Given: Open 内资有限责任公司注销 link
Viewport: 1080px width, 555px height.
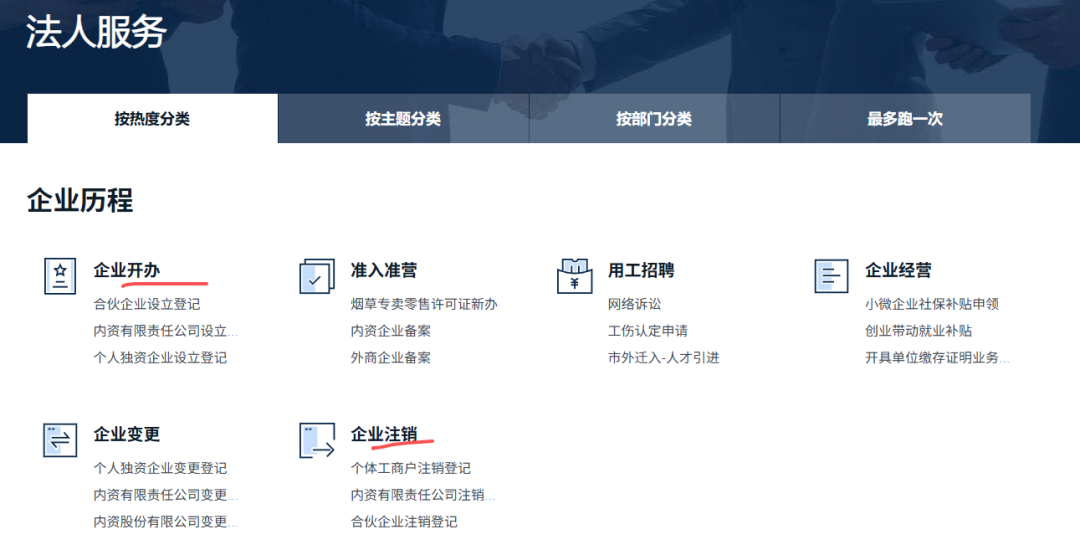Looking at the screenshot, I should 423,495.
